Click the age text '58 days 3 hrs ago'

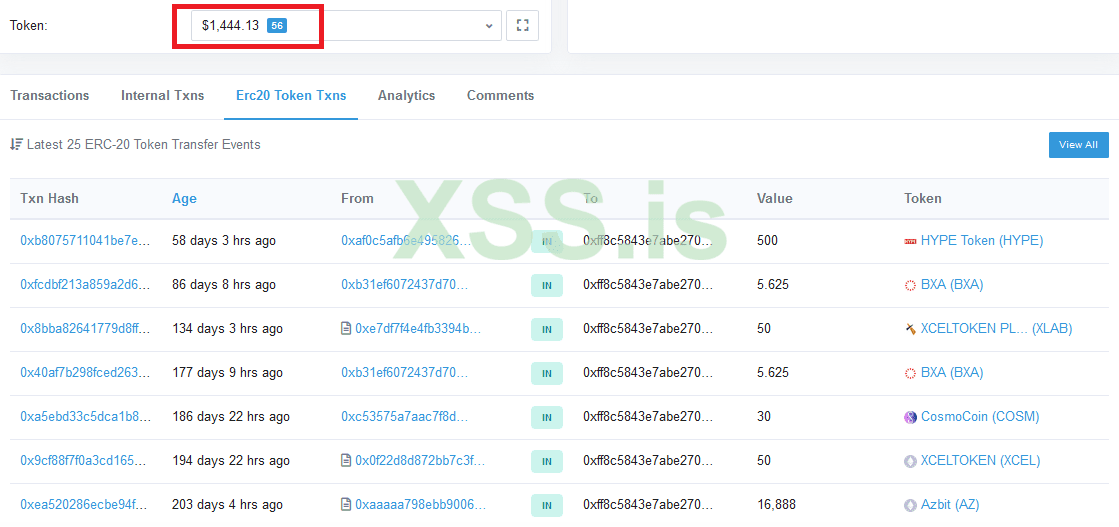click(x=224, y=241)
